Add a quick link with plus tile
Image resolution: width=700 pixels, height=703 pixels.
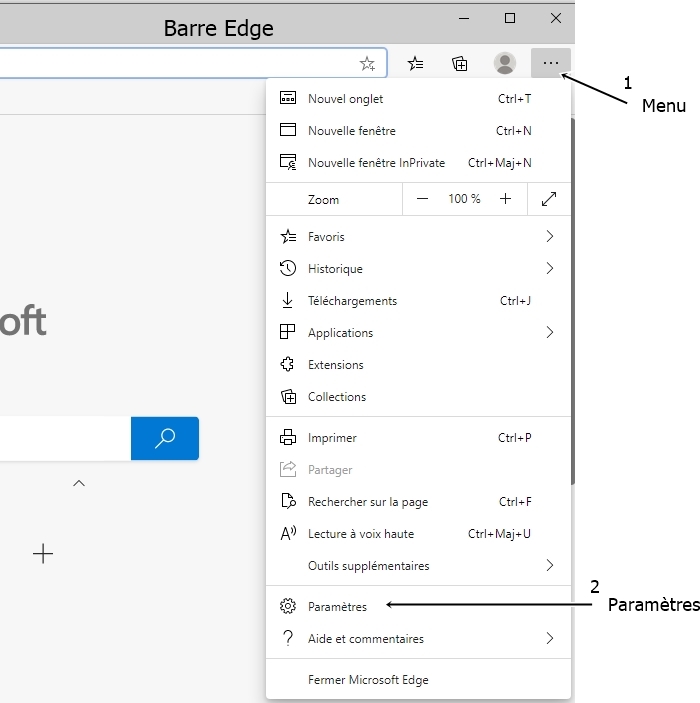(x=43, y=554)
